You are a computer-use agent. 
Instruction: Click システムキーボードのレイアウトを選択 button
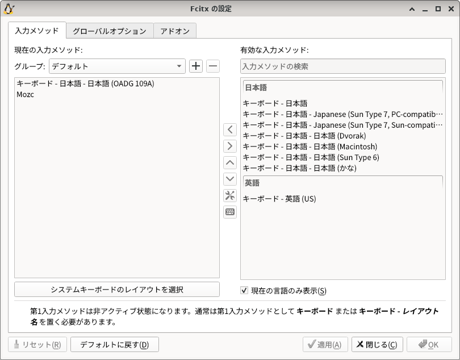click(x=117, y=289)
